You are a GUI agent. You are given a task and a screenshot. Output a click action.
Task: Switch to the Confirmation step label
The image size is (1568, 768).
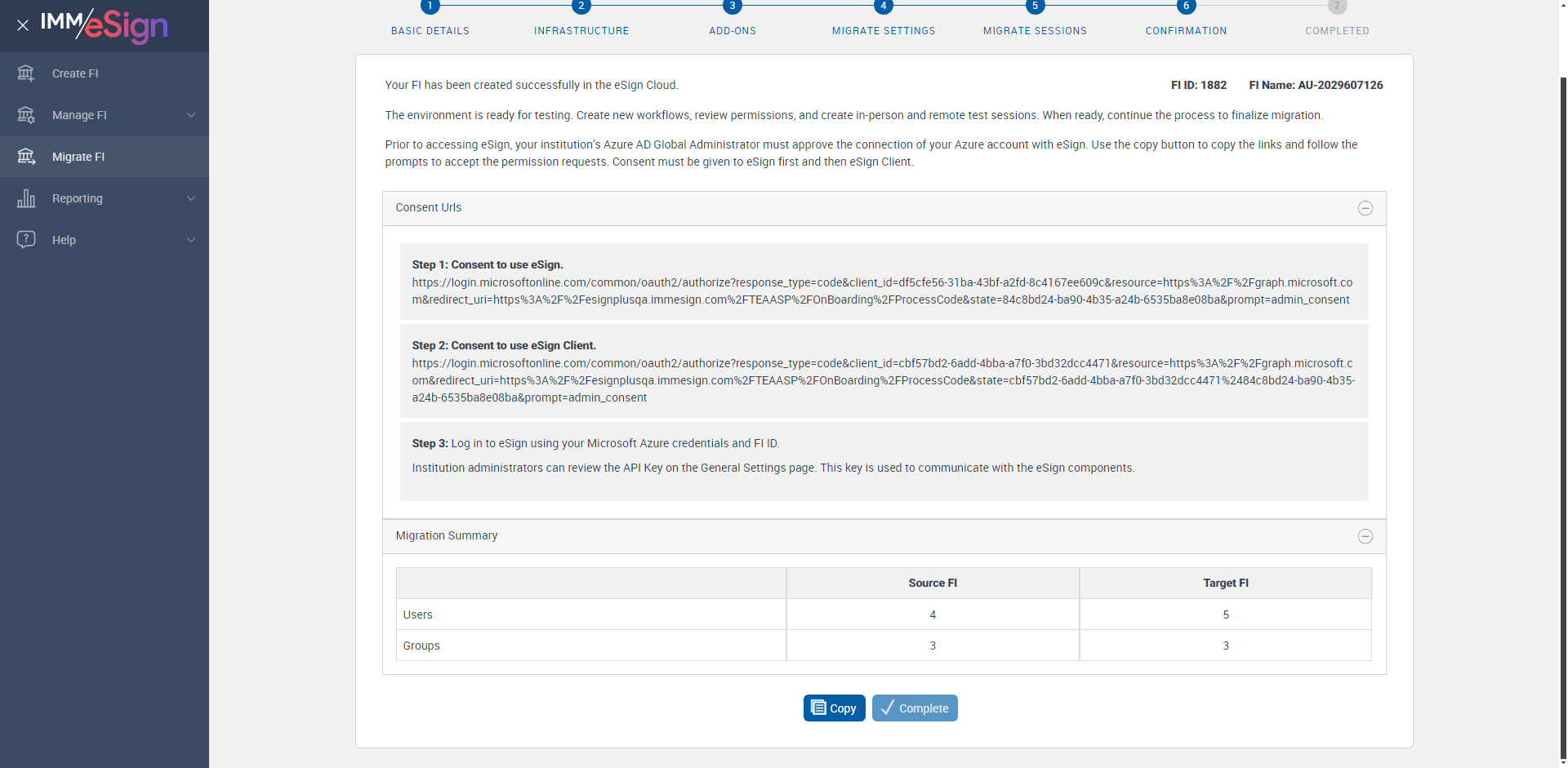point(1186,31)
